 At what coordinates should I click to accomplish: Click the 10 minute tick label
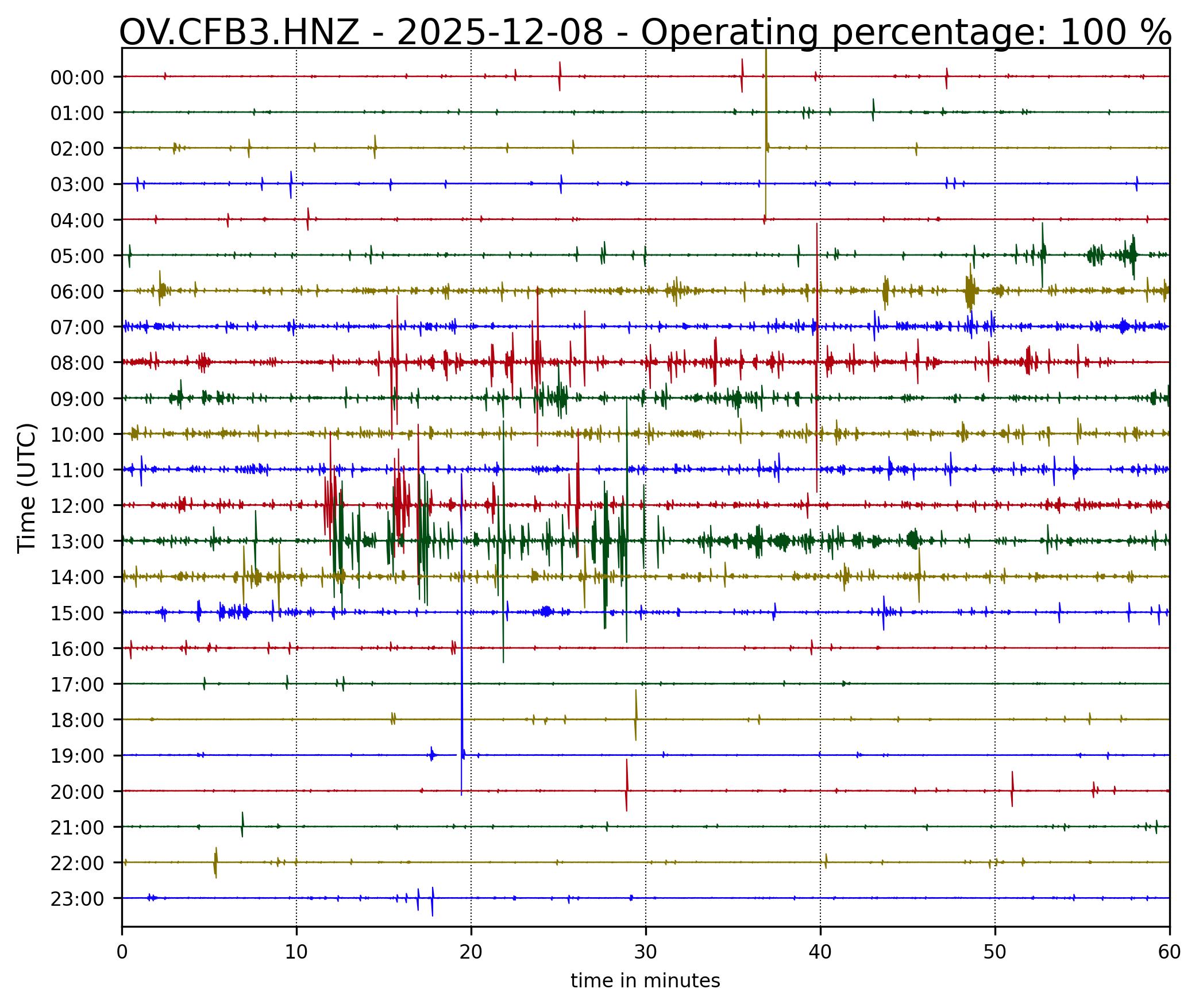296,953
